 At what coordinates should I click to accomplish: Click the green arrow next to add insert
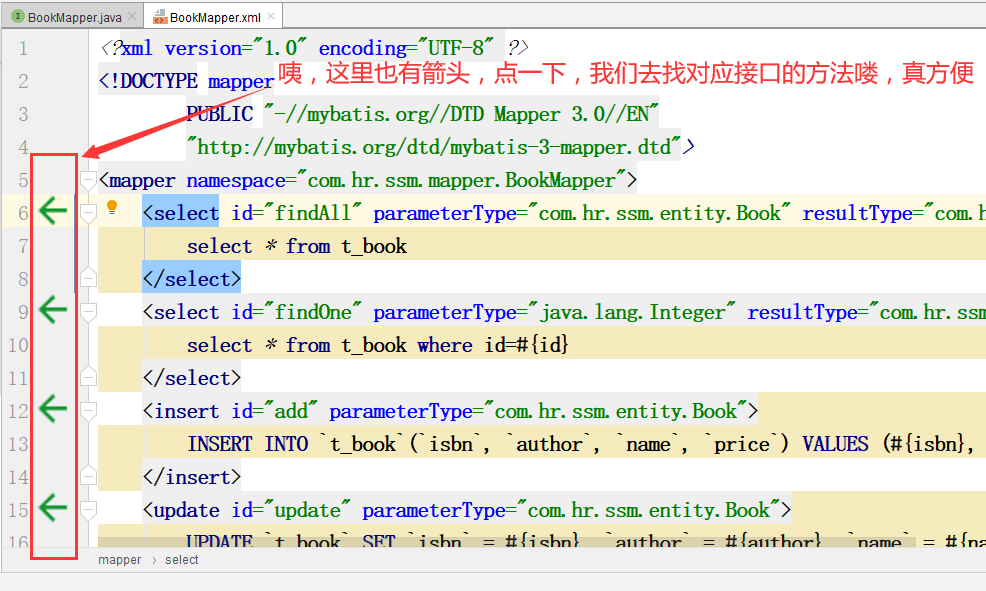pyautogui.click(x=53, y=409)
